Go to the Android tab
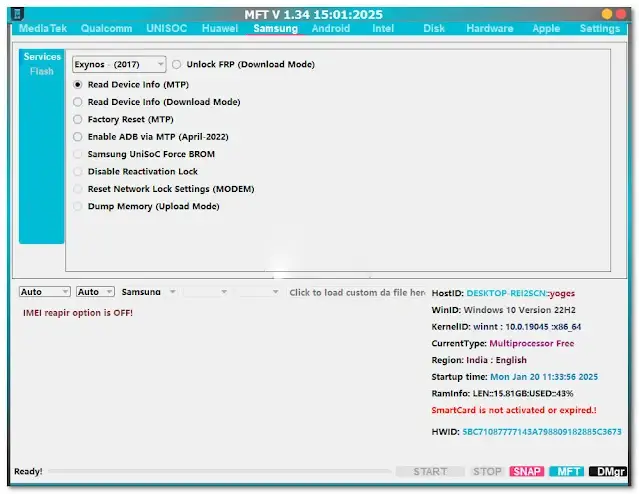Viewport: 639px width, 494px height. coord(331,29)
